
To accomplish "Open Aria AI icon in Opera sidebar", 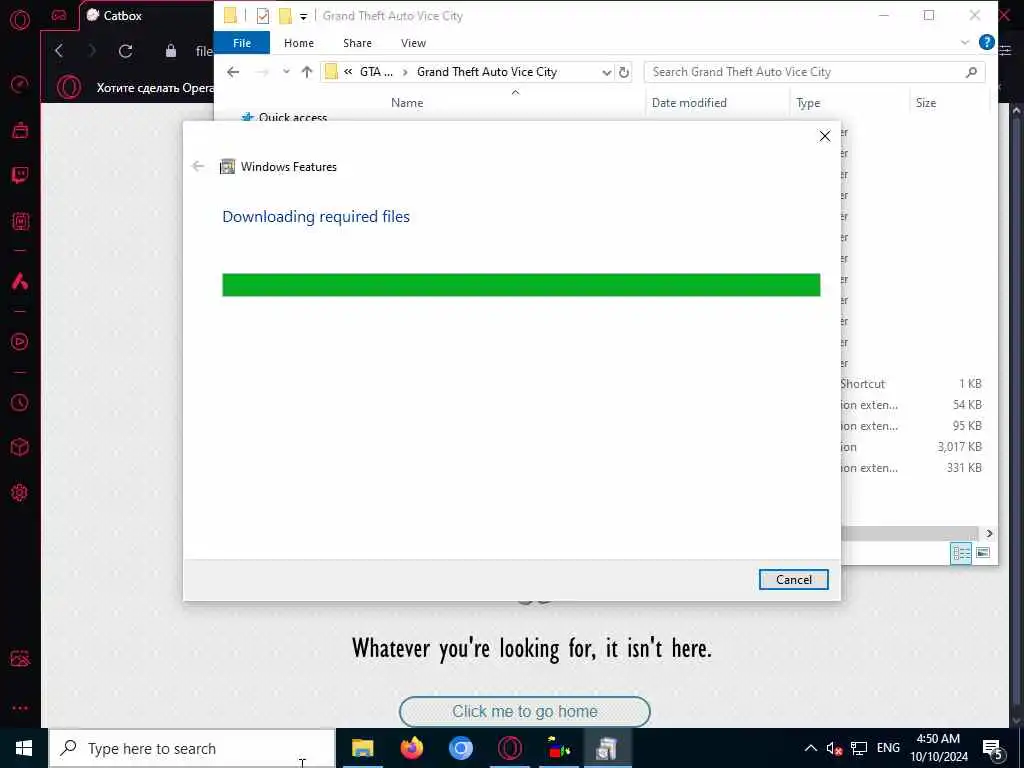I will click(20, 281).
